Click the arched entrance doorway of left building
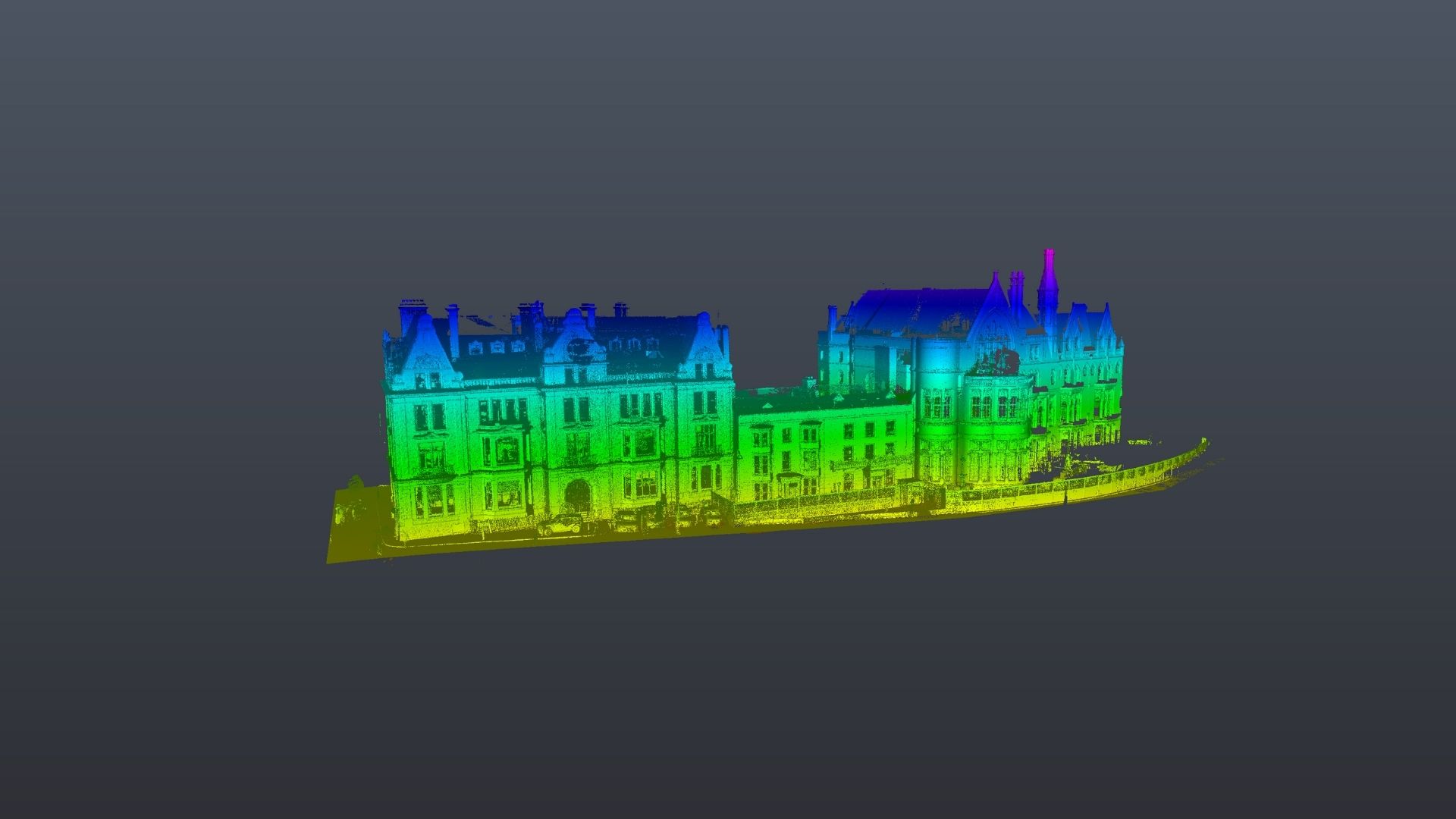Viewport: 1456px width, 819px height. coord(578,495)
